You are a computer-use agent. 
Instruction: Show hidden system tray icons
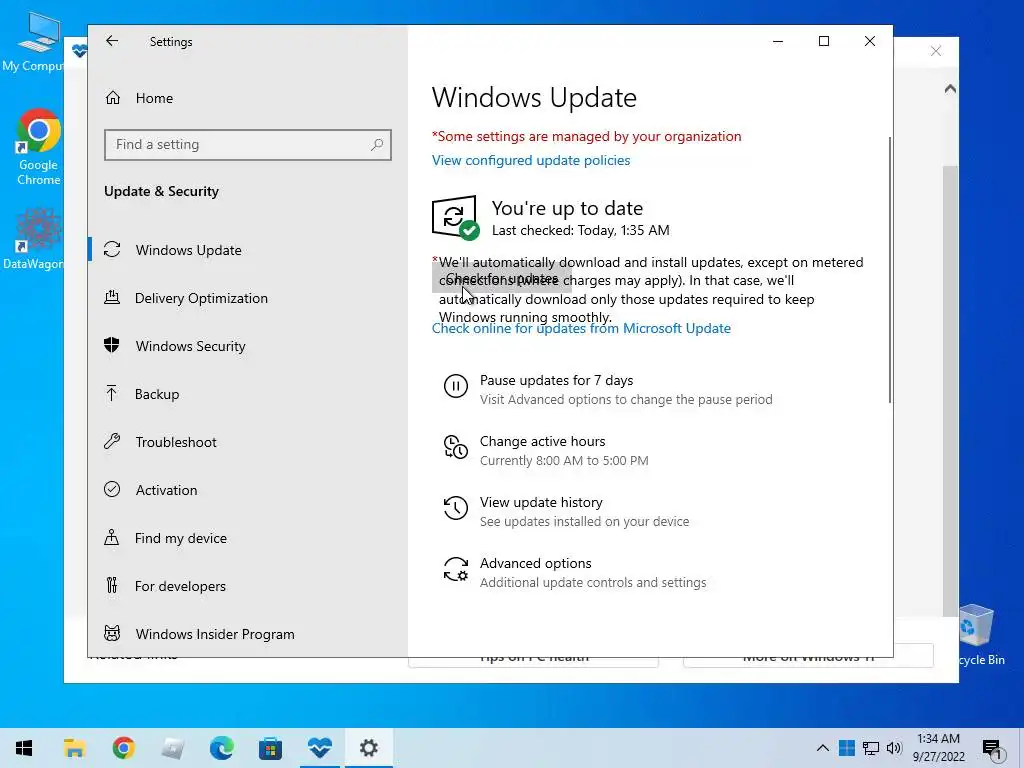click(823, 748)
